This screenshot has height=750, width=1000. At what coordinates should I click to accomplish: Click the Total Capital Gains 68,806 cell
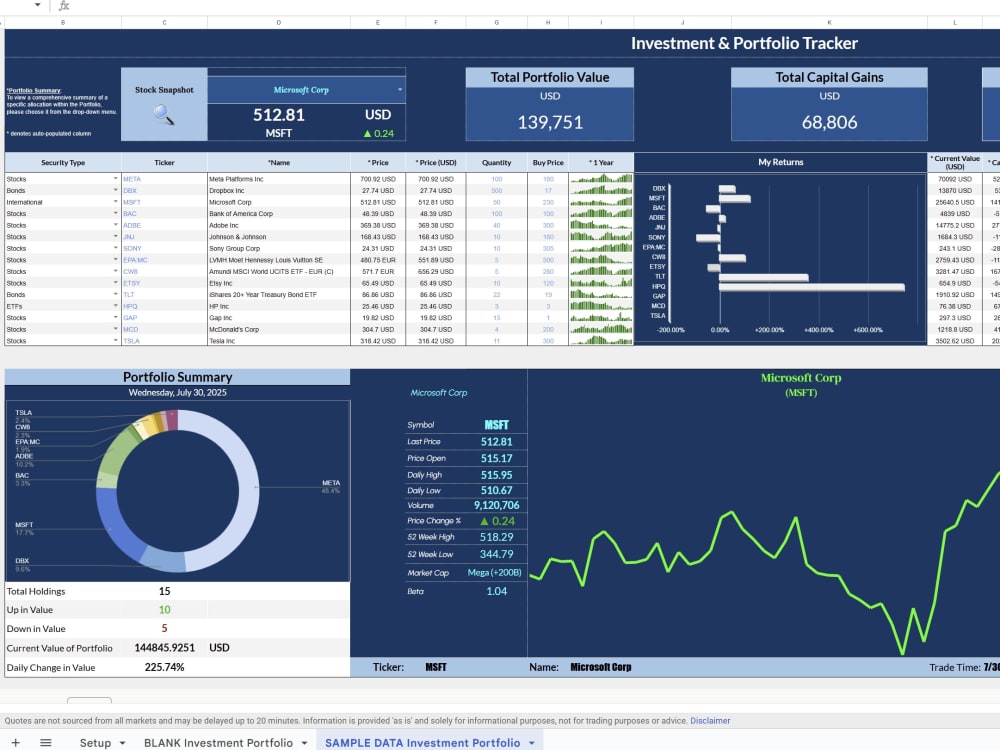pyautogui.click(x=829, y=122)
